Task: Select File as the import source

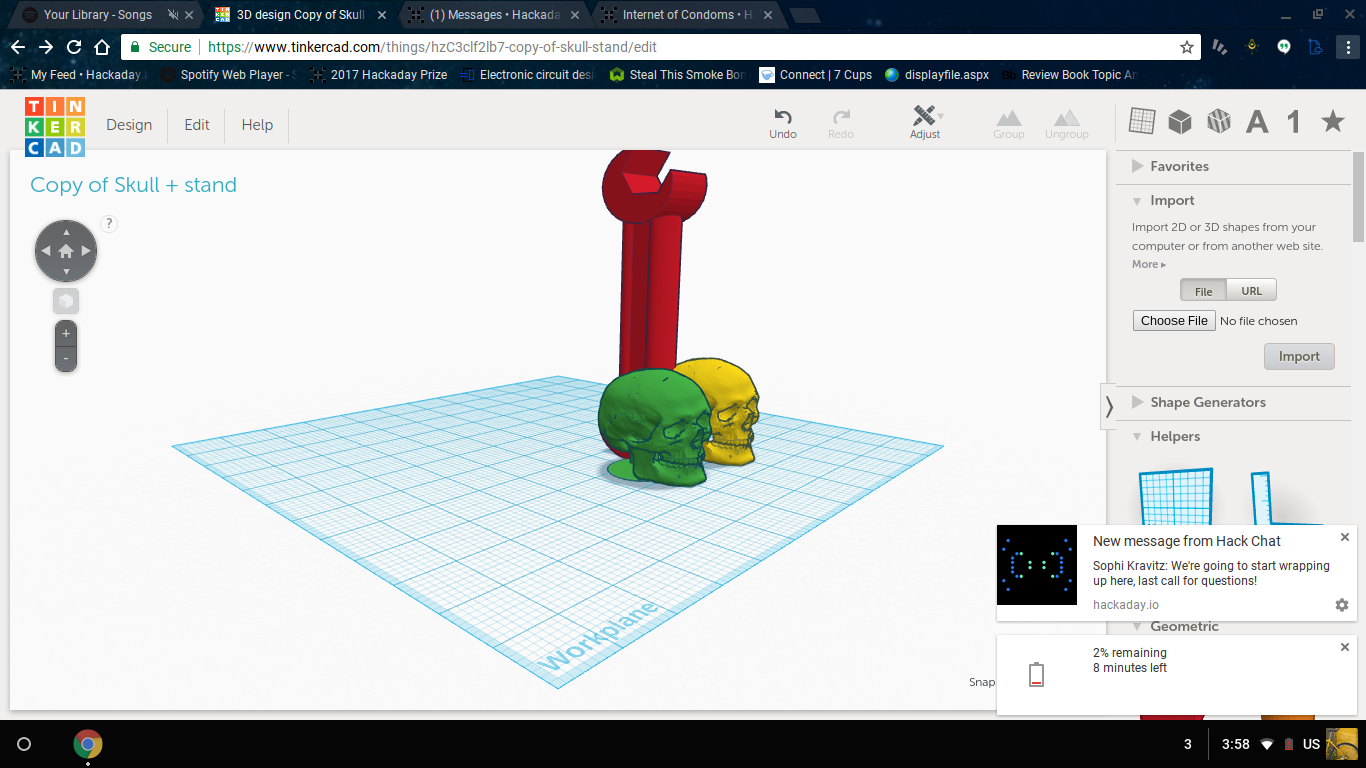Action: 1203,291
